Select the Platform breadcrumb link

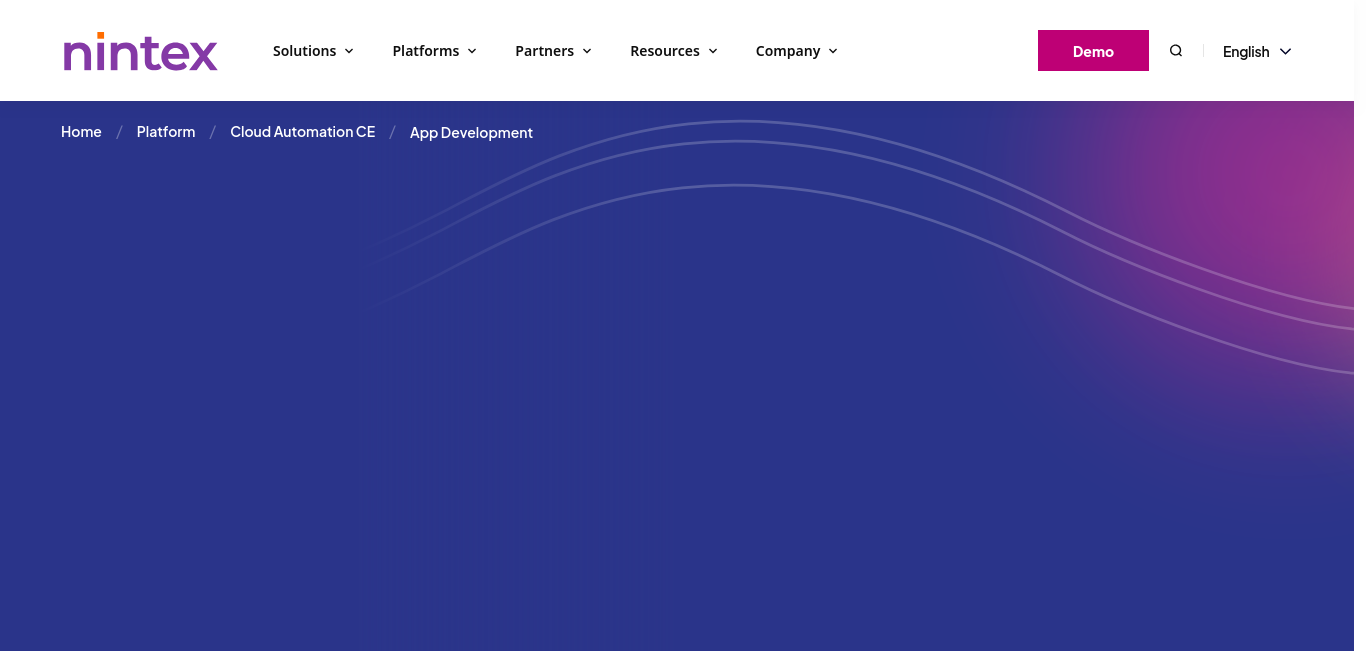click(x=166, y=132)
